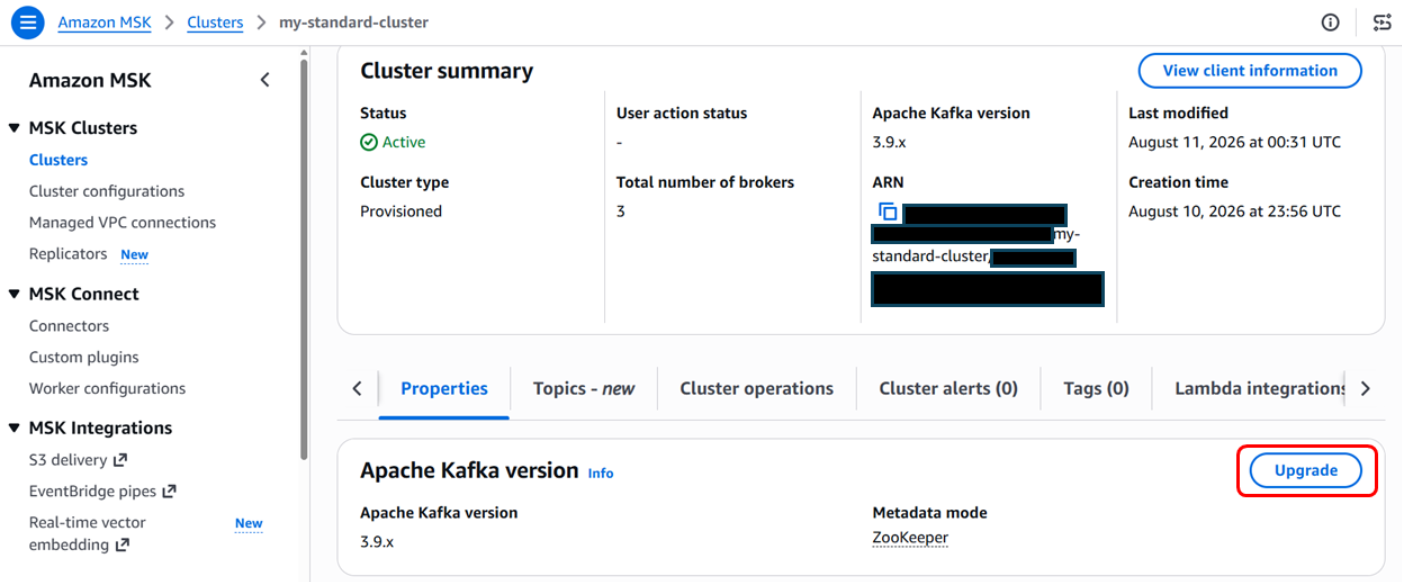Click the external link icon beside S3 delivery
Image resolution: width=1402 pixels, height=582 pixels.
pos(120,460)
